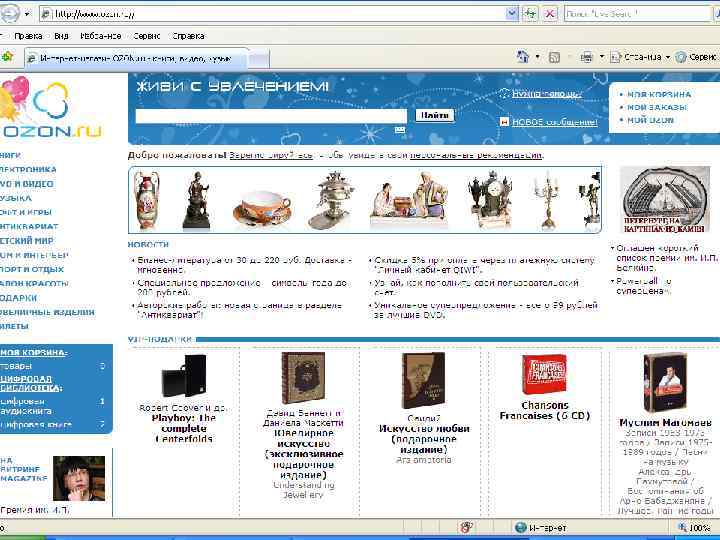Select DVD и видео category
720x540 pixels.
(x=27, y=184)
